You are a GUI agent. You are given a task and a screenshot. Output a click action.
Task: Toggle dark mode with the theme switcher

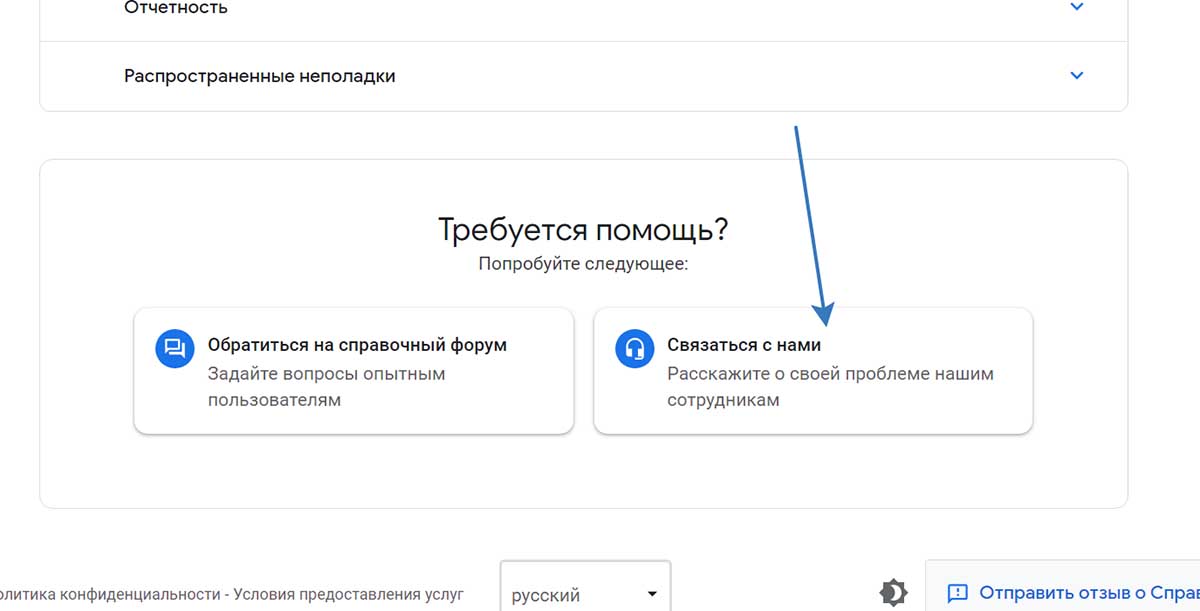[x=893, y=592]
